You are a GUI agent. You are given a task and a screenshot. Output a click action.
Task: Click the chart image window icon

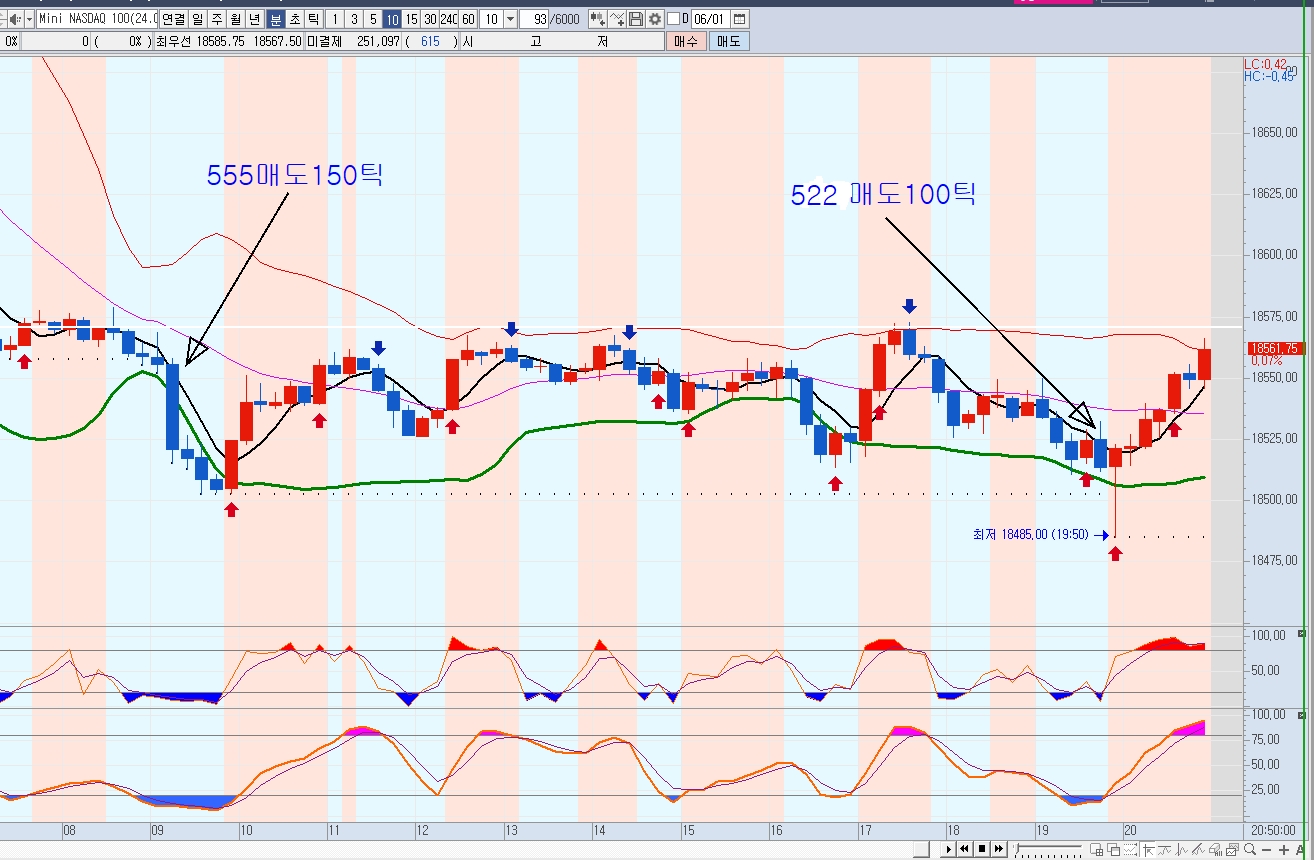click(x=1232, y=849)
